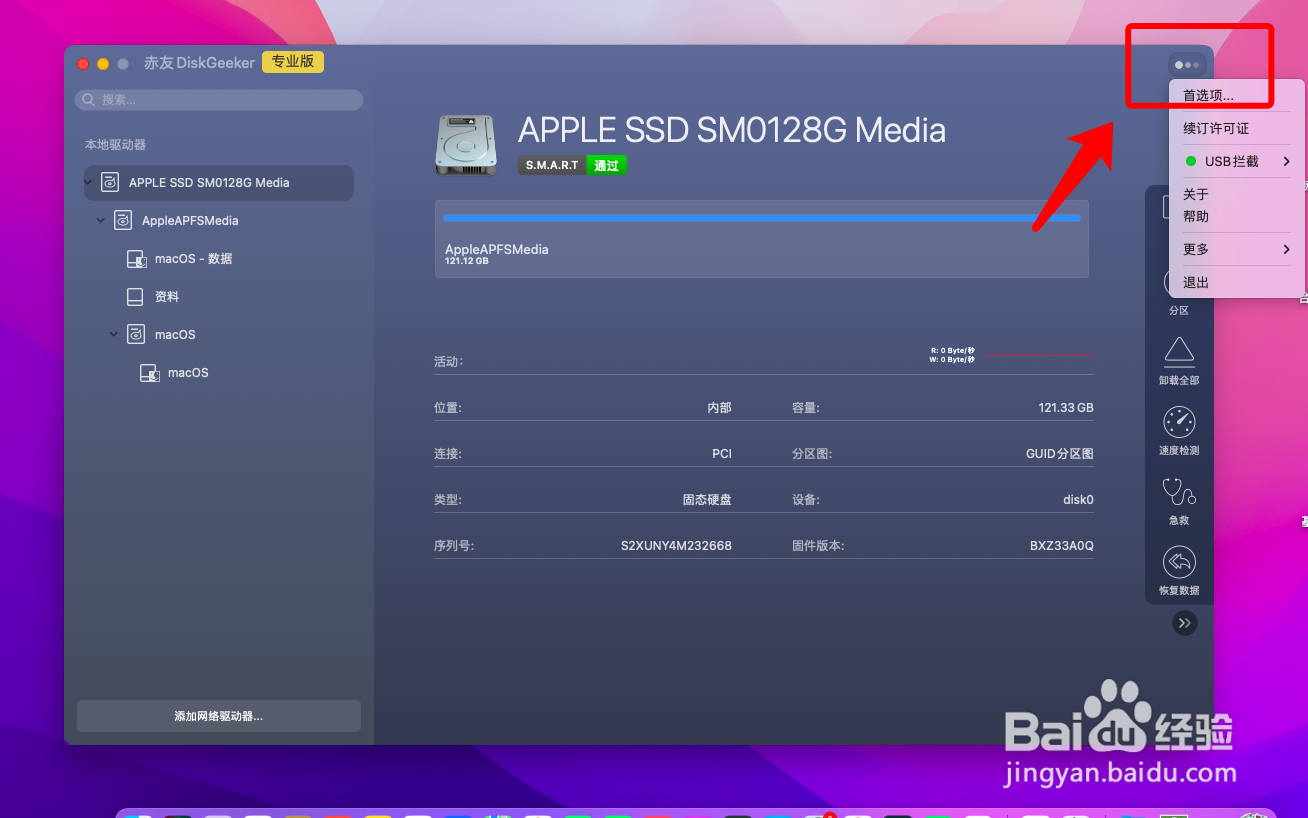1308x818 pixels.
Task: Click the Unmount All triangle icon
Action: pos(1179,351)
